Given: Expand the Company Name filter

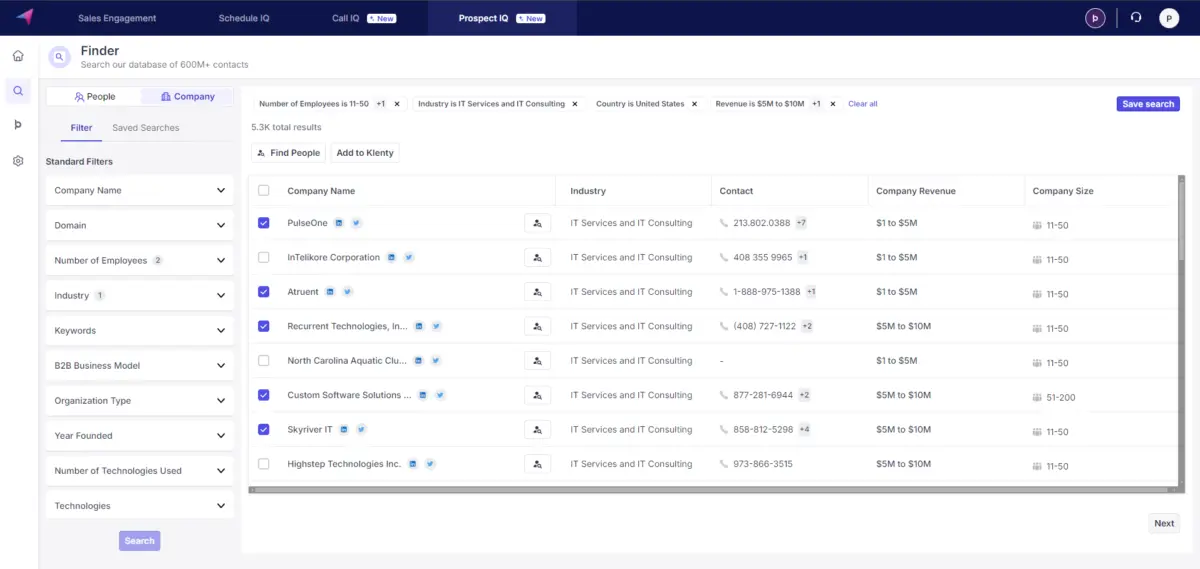Looking at the screenshot, I should 140,191.
